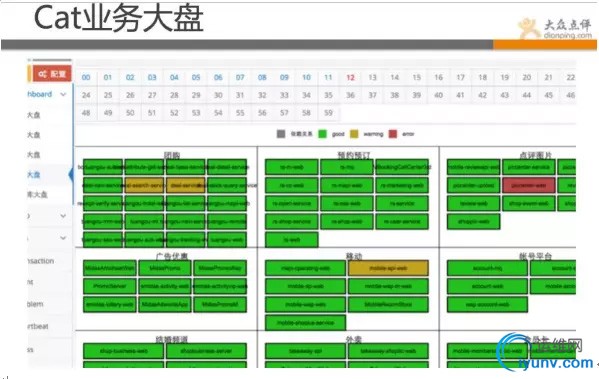
Task: Click the piccenter-upload tile
Action: (473, 185)
